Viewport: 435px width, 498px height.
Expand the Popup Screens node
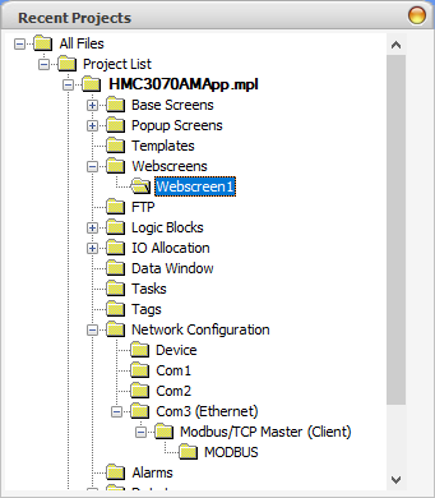tap(92, 126)
